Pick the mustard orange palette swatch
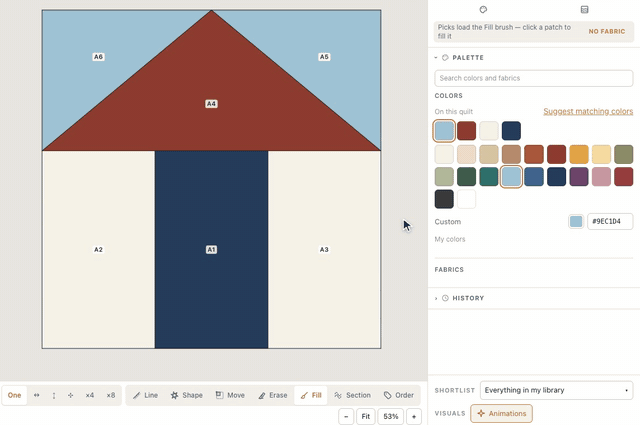Viewport: 640px width, 425px height. (x=579, y=154)
